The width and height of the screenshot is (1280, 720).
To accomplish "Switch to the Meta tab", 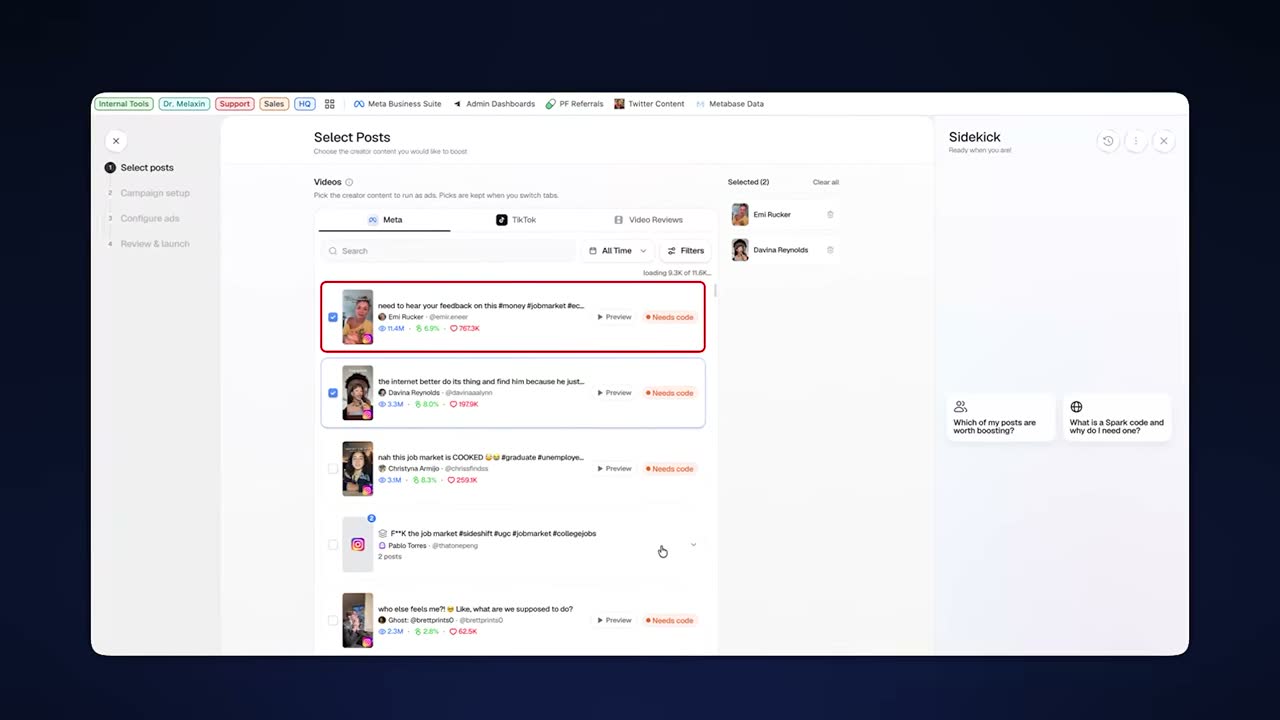I will click(385, 220).
